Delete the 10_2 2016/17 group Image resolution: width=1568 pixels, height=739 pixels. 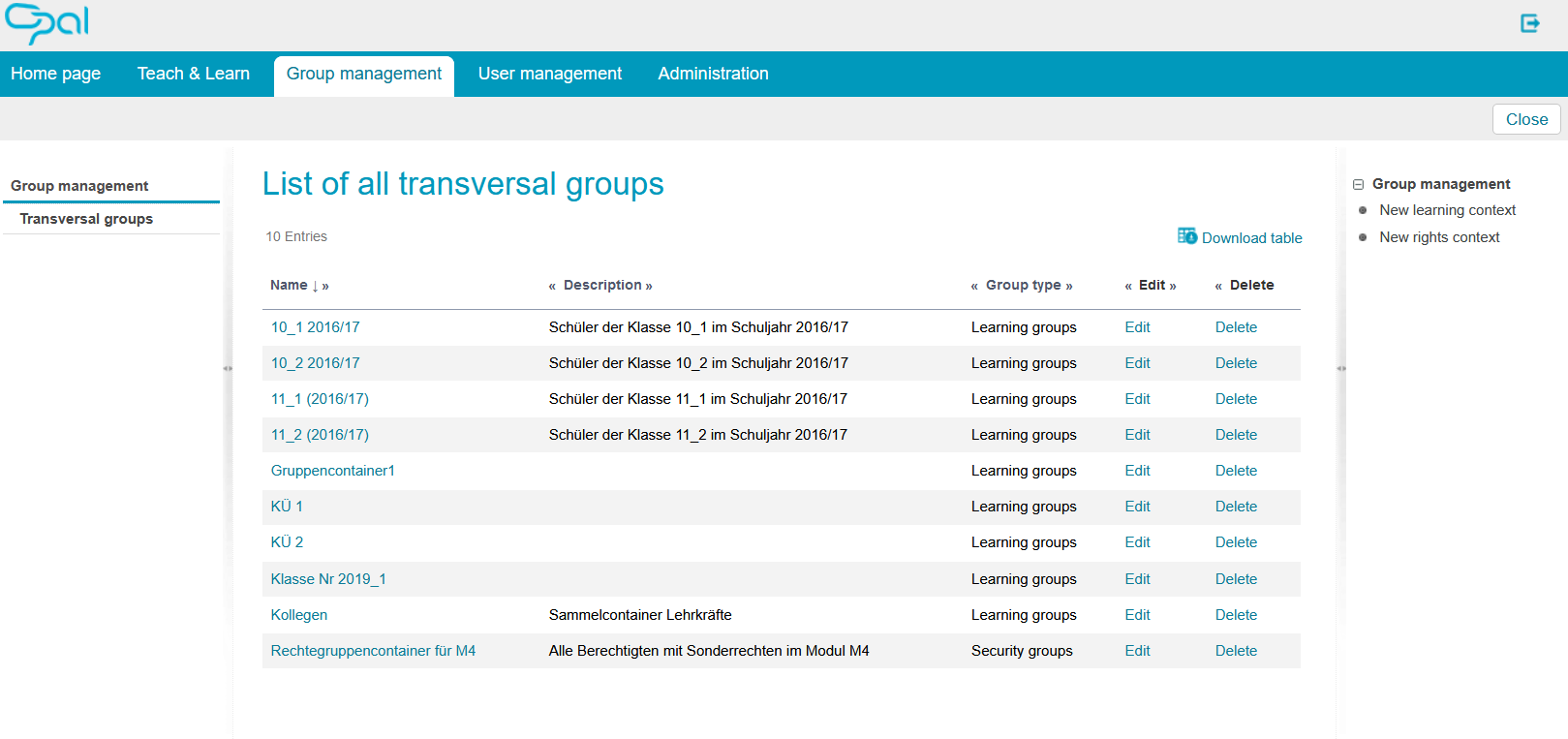(1236, 363)
